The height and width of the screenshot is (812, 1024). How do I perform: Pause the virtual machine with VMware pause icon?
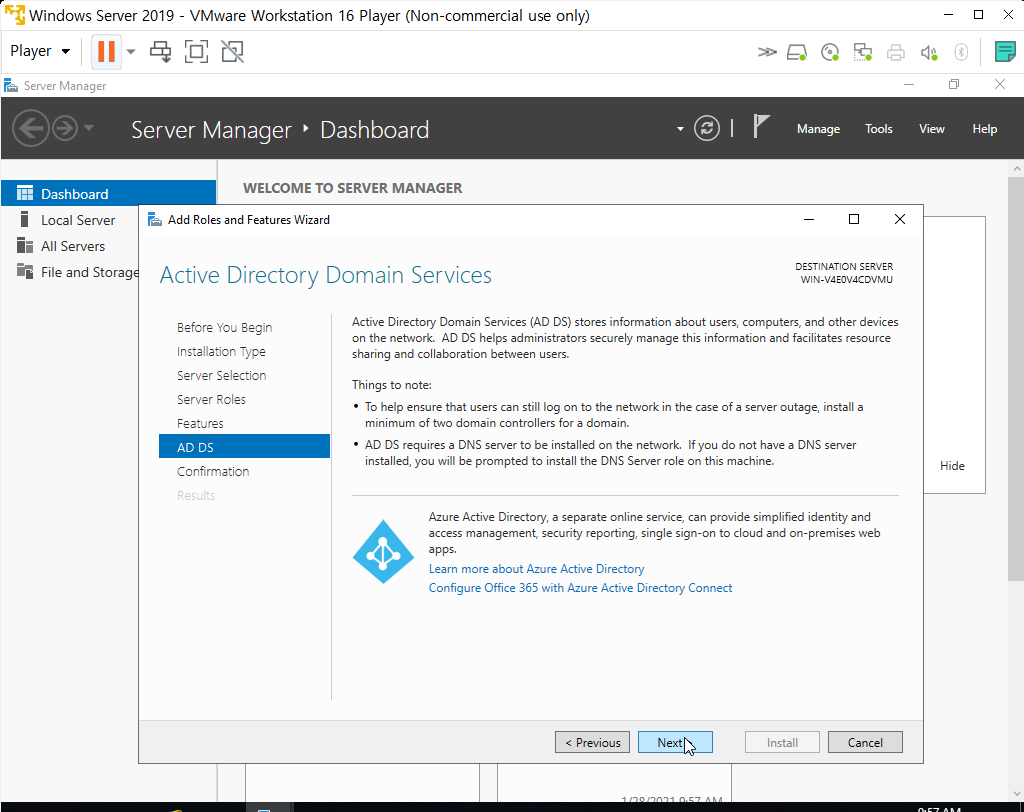tap(106, 51)
